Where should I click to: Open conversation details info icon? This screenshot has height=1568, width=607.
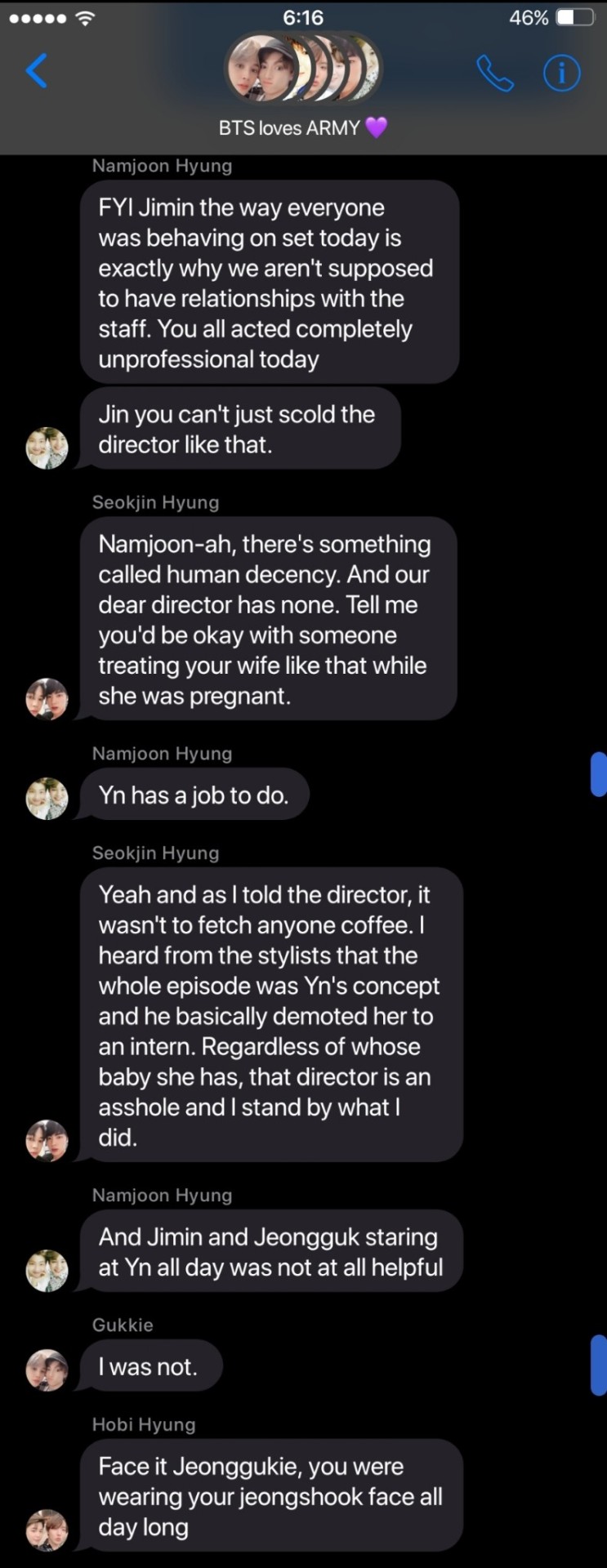(562, 73)
